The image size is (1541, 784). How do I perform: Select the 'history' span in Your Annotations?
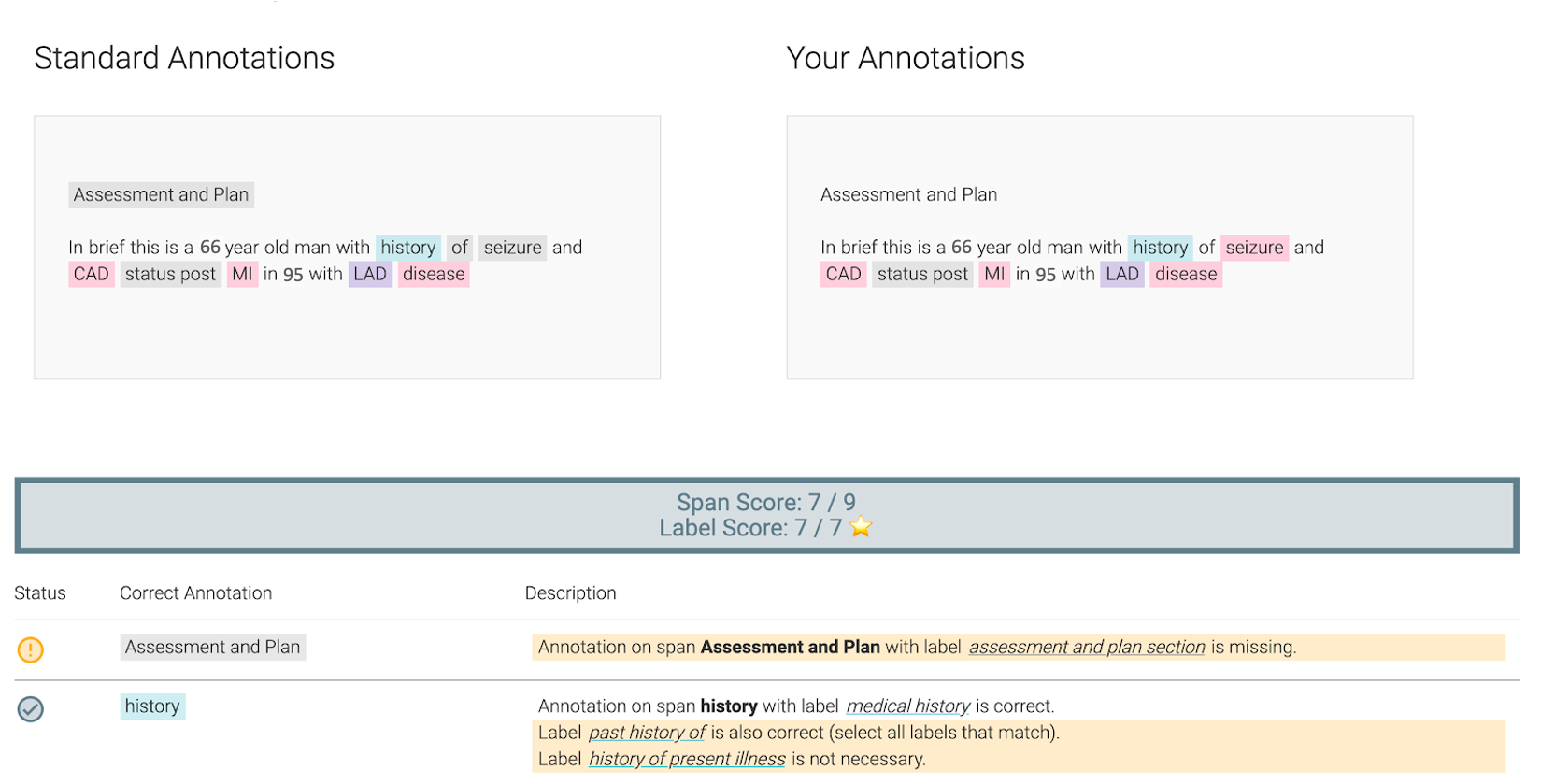tap(1160, 248)
